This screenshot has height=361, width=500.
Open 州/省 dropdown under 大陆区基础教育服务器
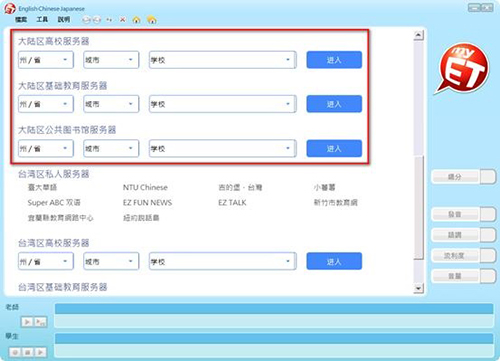click(46, 104)
